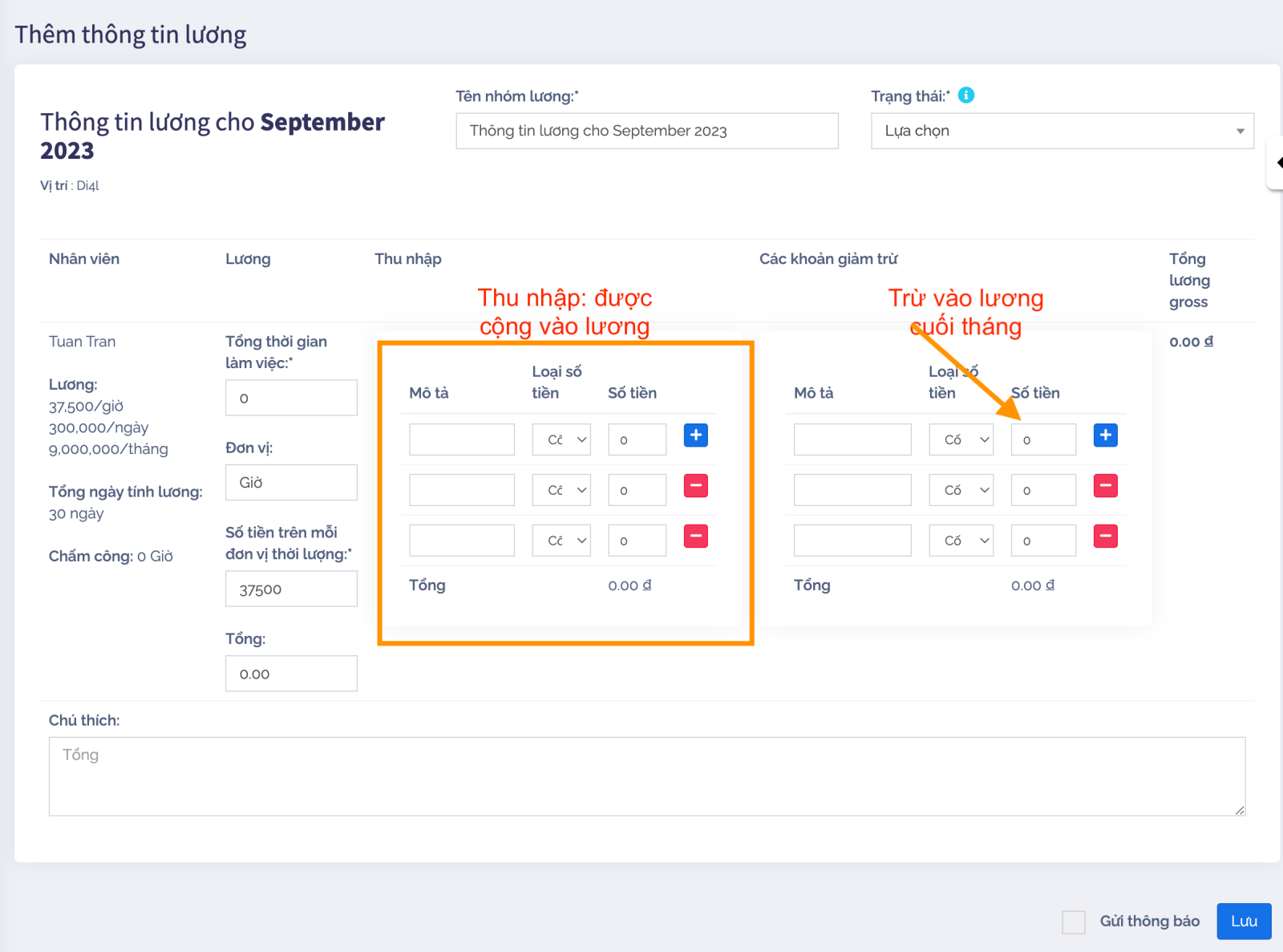Open the Trạng thái Lựa chọn dropdown
This screenshot has width=1283, height=952.
pos(1062,131)
